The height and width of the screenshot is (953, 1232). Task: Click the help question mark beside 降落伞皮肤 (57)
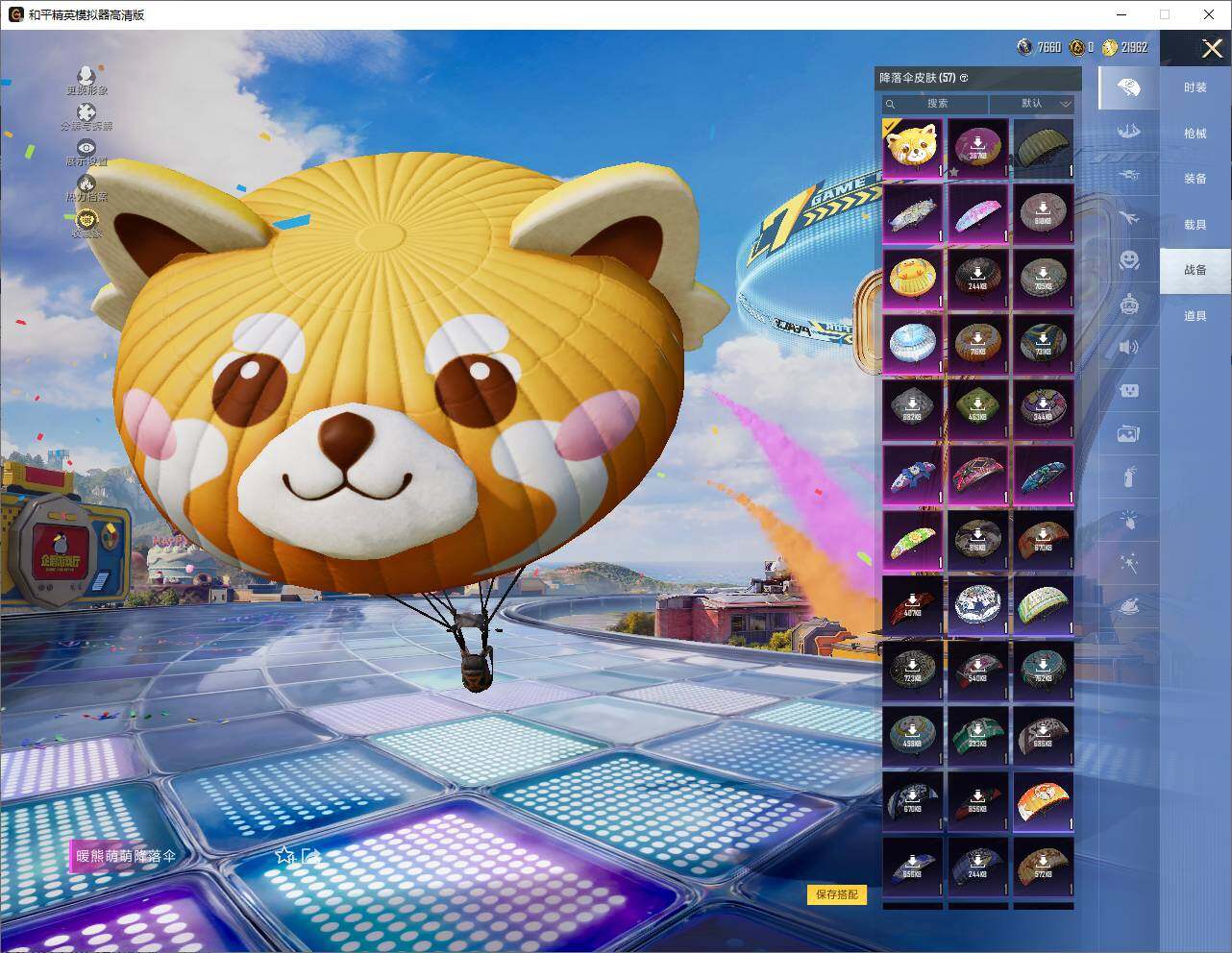pyautogui.click(x=964, y=78)
